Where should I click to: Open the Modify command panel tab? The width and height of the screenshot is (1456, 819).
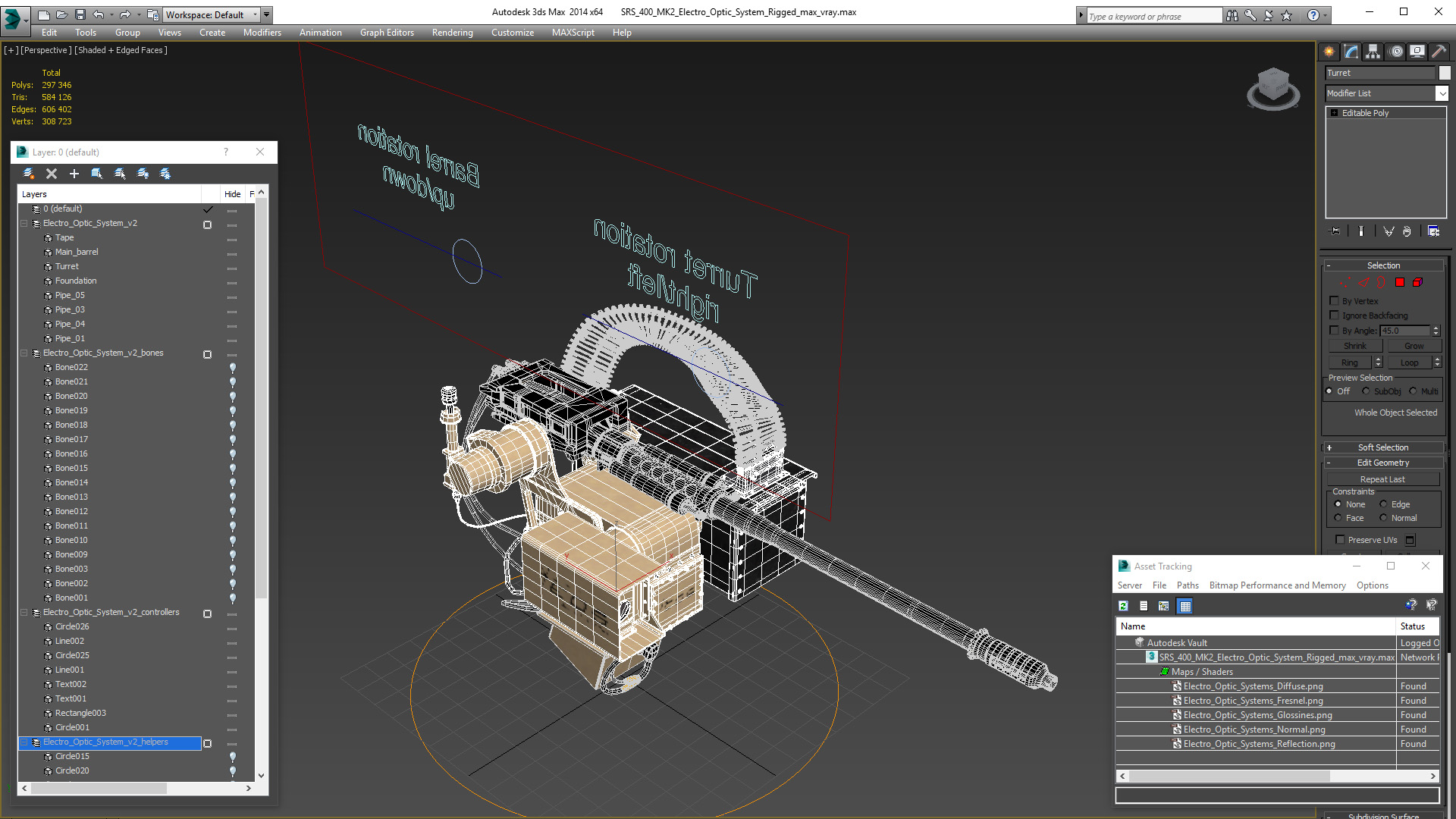point(1351,52)
